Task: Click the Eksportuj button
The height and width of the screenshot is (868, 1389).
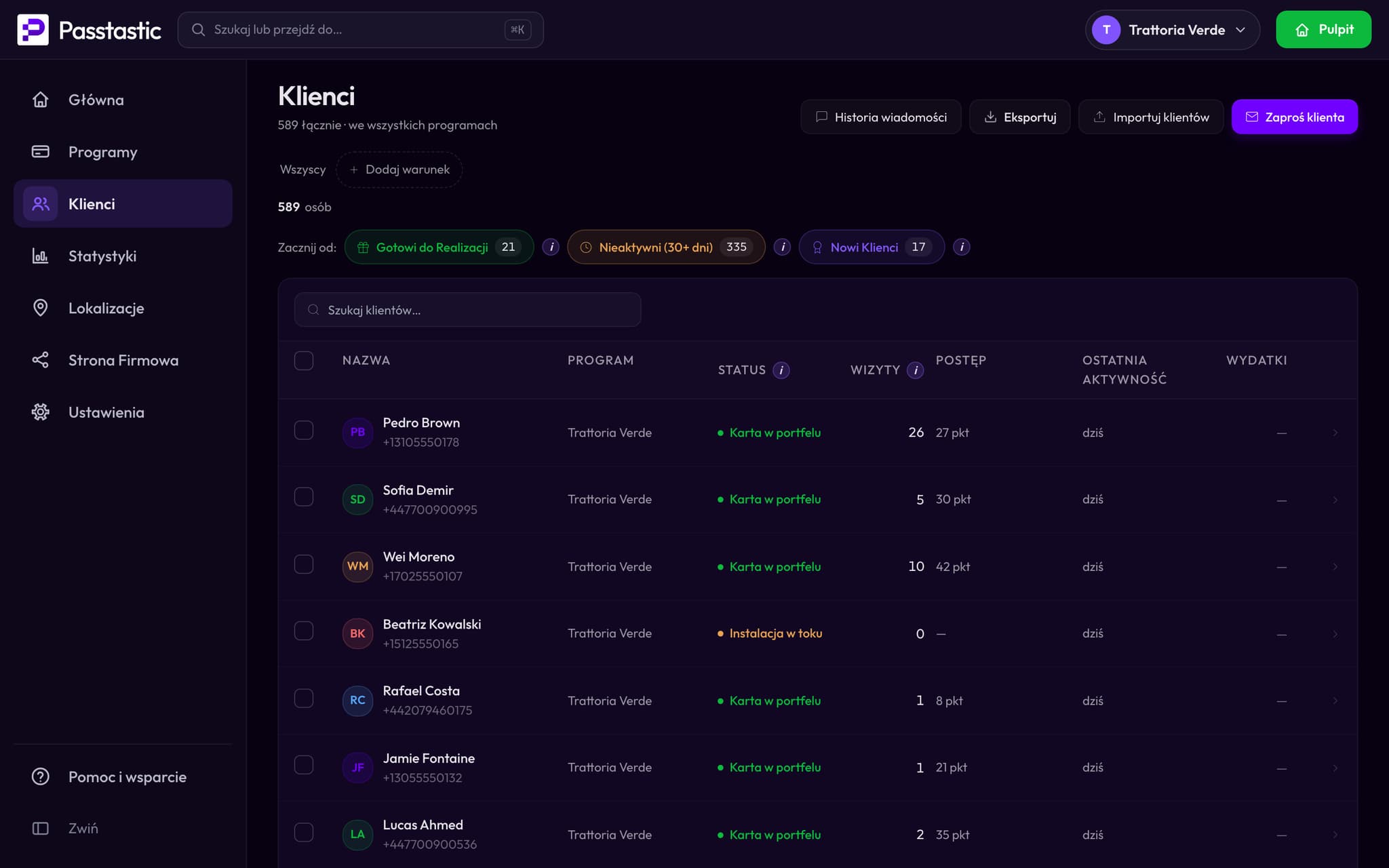Action: pos(1019,117)
